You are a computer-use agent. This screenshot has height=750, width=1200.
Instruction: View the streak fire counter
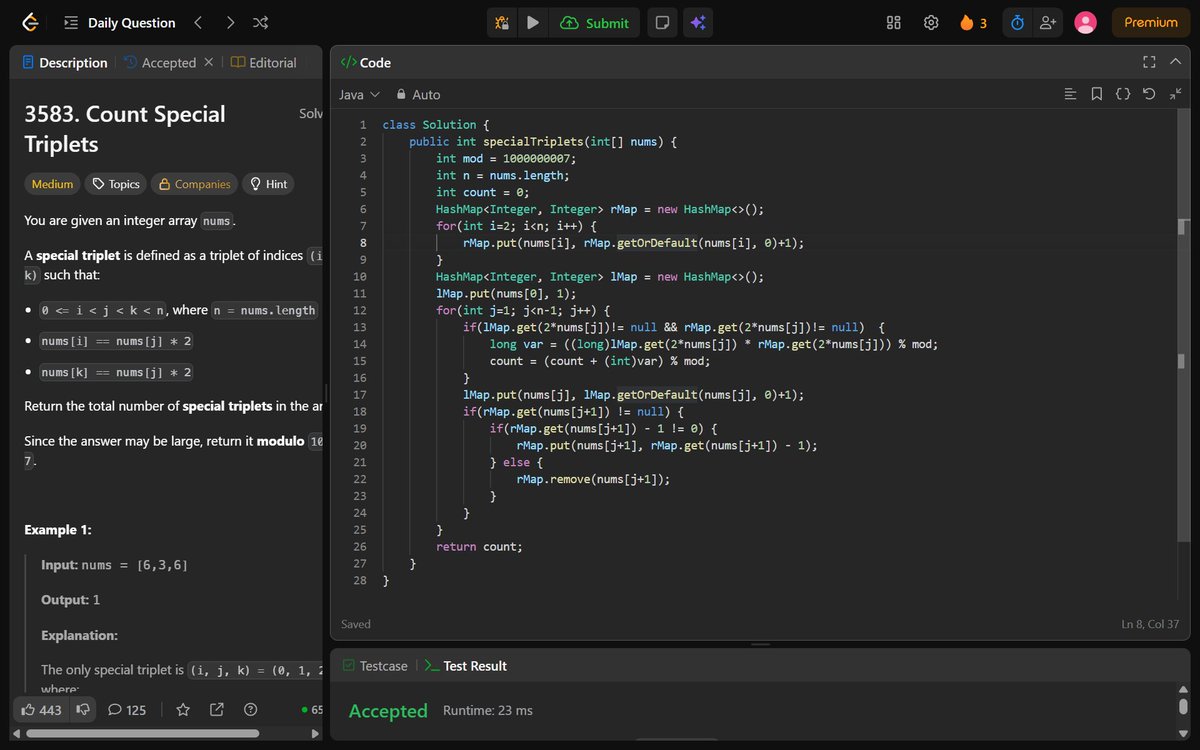[973, 22]
